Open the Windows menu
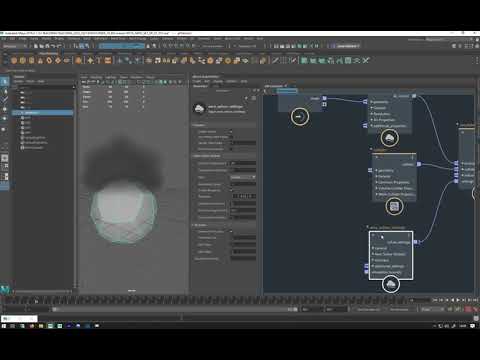Screen dimensions: 480x360 click(73, 39)
